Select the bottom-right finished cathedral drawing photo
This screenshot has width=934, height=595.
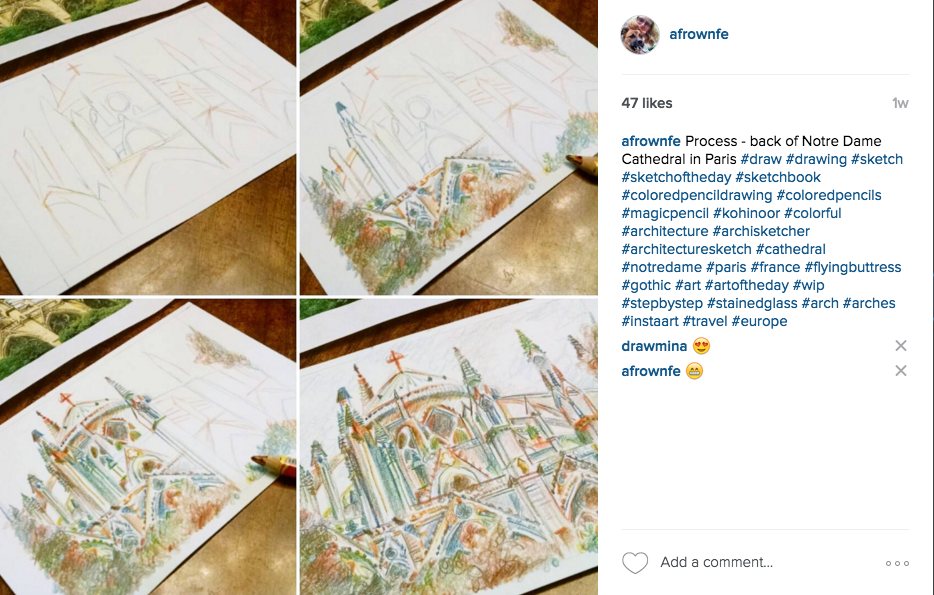[x=449, y=447]
